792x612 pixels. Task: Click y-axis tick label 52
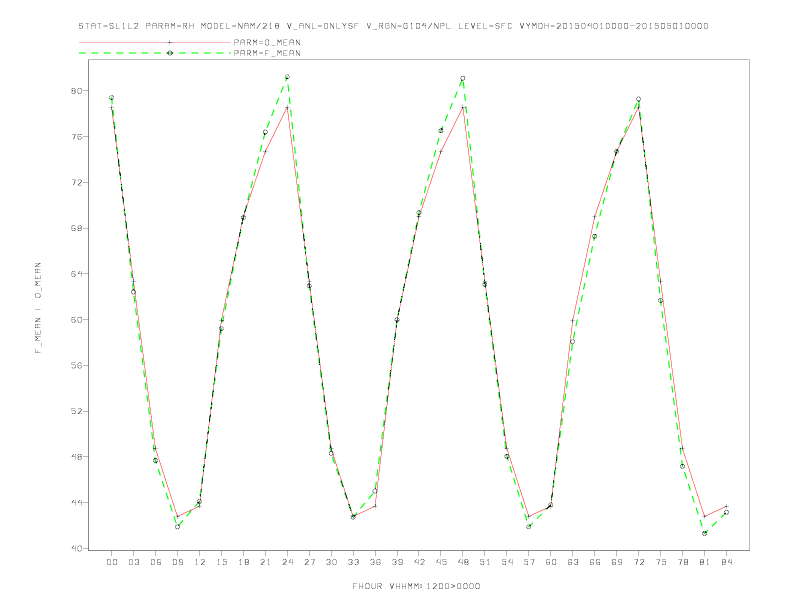79,411
